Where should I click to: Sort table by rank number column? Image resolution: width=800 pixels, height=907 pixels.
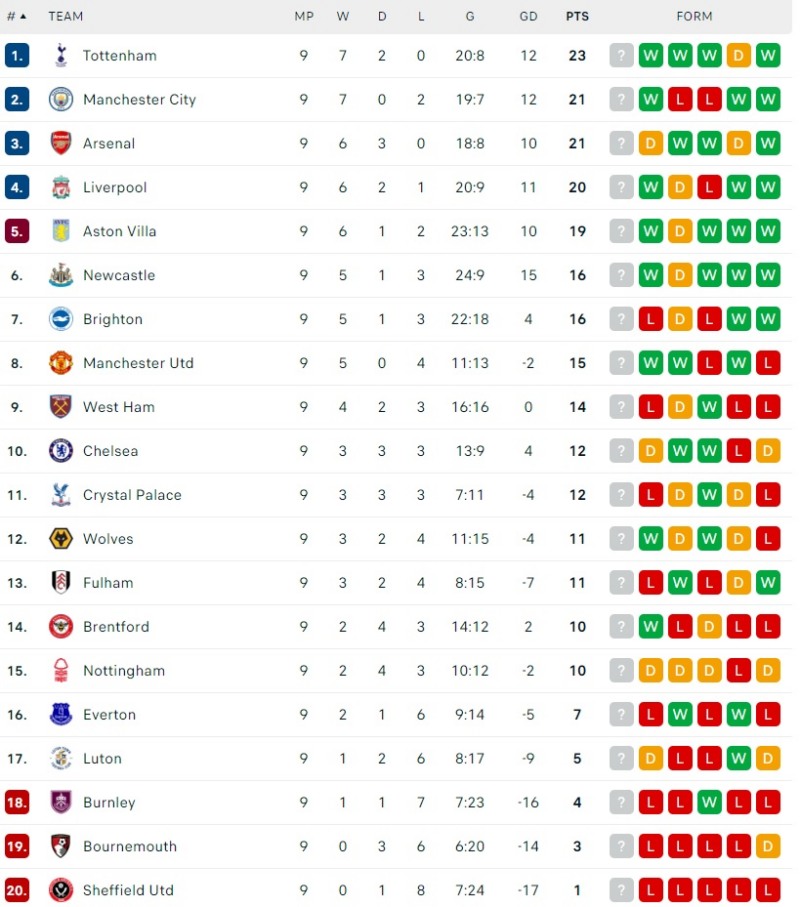pos(16,16)
